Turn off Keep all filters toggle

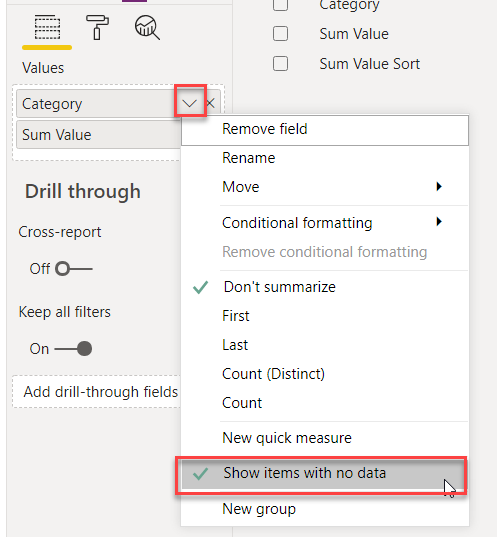[x=73, y=349]
